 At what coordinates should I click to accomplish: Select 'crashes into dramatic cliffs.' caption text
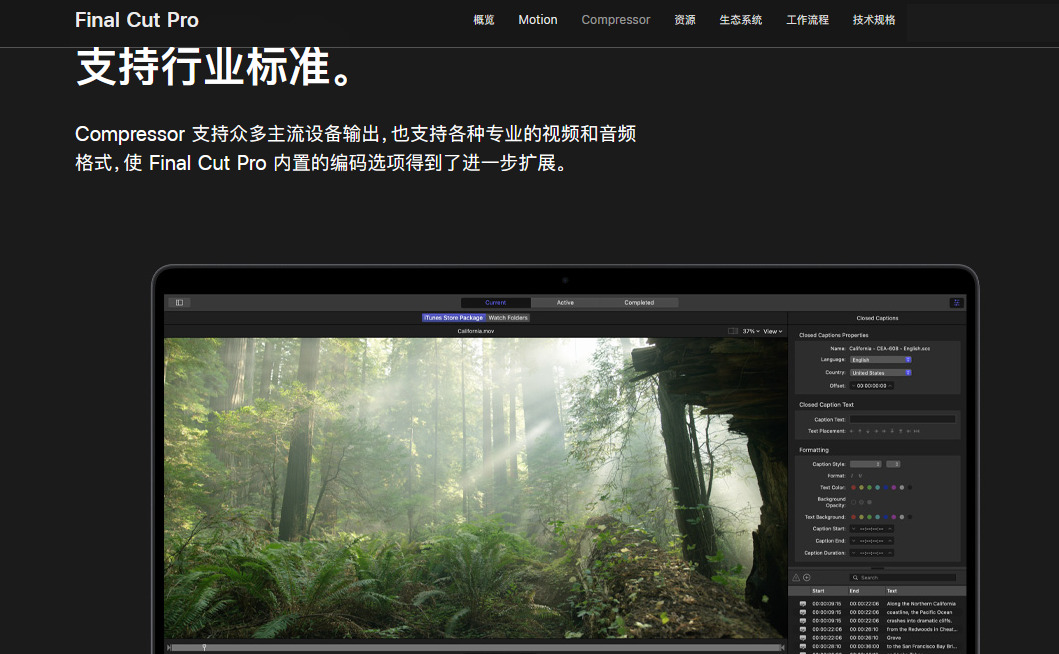919,620
